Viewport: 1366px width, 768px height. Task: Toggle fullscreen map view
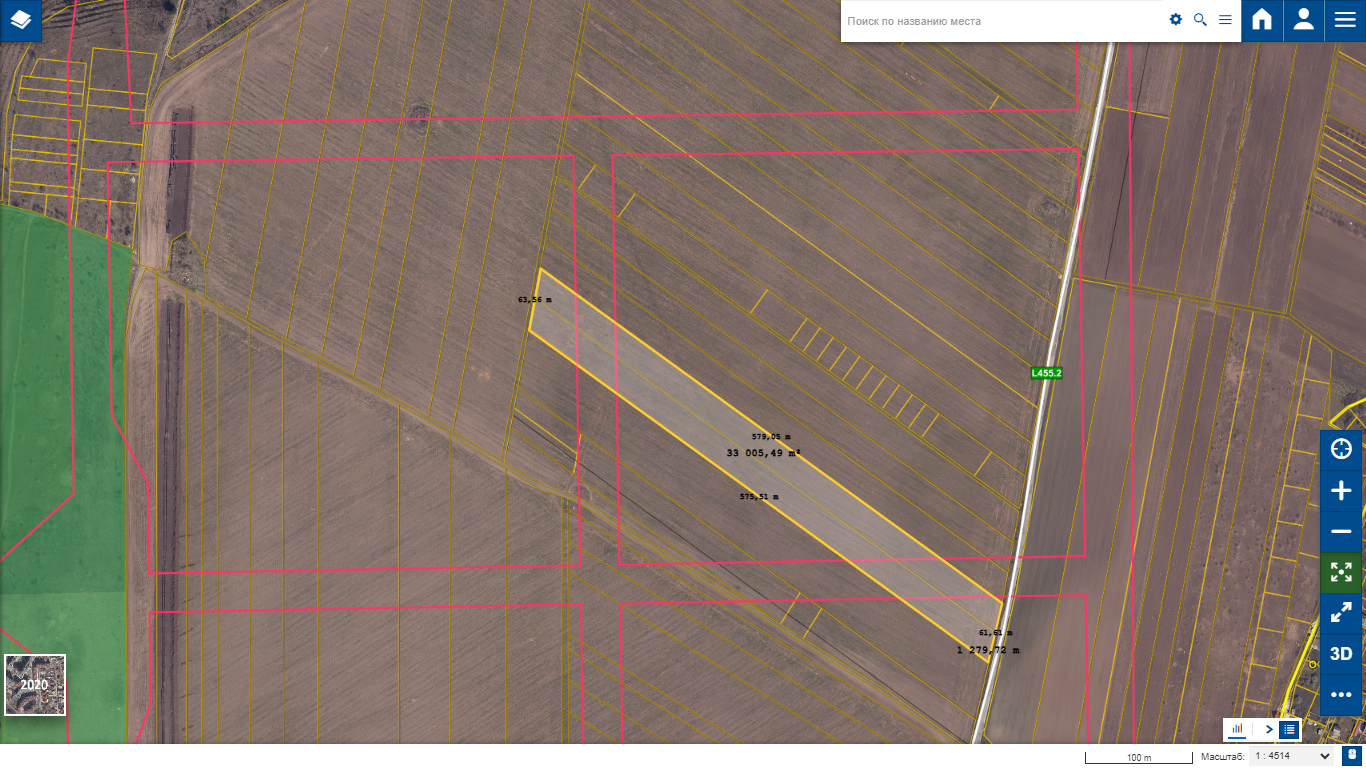1341,613
